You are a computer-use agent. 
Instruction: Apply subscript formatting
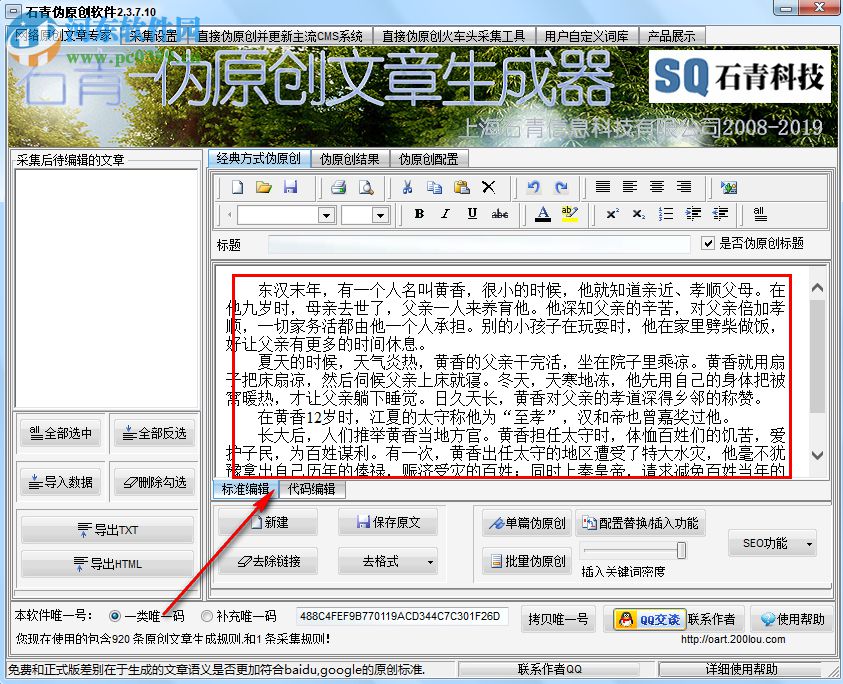pos(639,214)
